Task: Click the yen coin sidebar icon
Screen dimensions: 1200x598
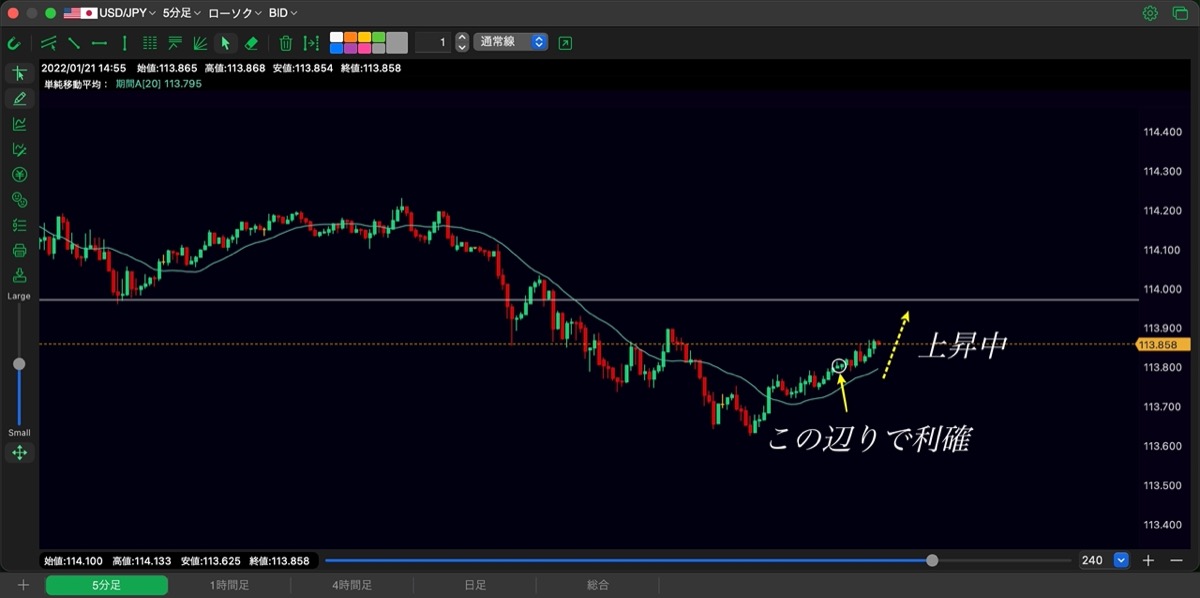Action: [x=19, y=174]
